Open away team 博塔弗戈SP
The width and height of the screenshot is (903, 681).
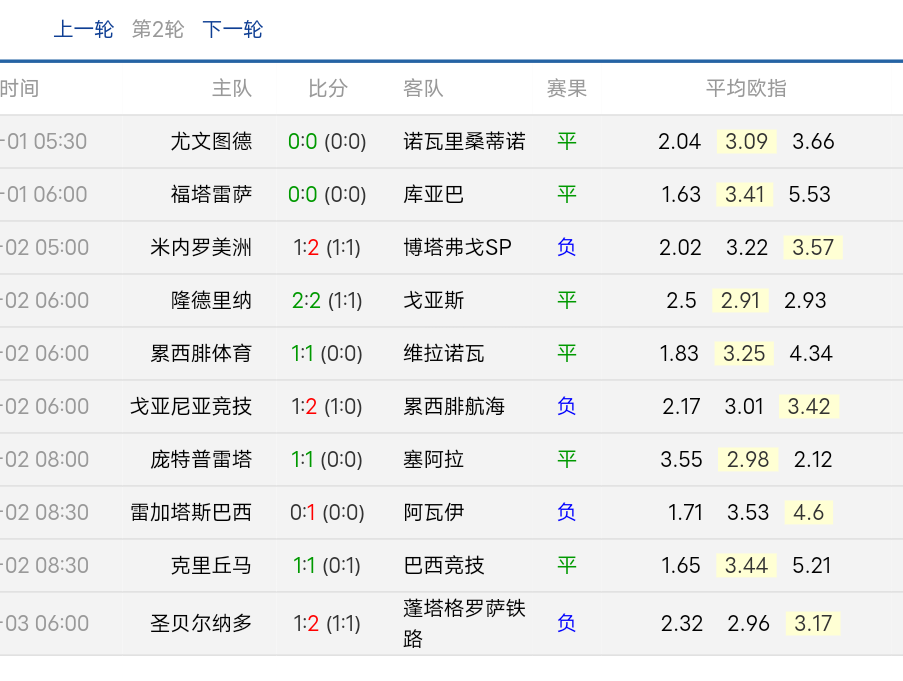pos(457,247)
